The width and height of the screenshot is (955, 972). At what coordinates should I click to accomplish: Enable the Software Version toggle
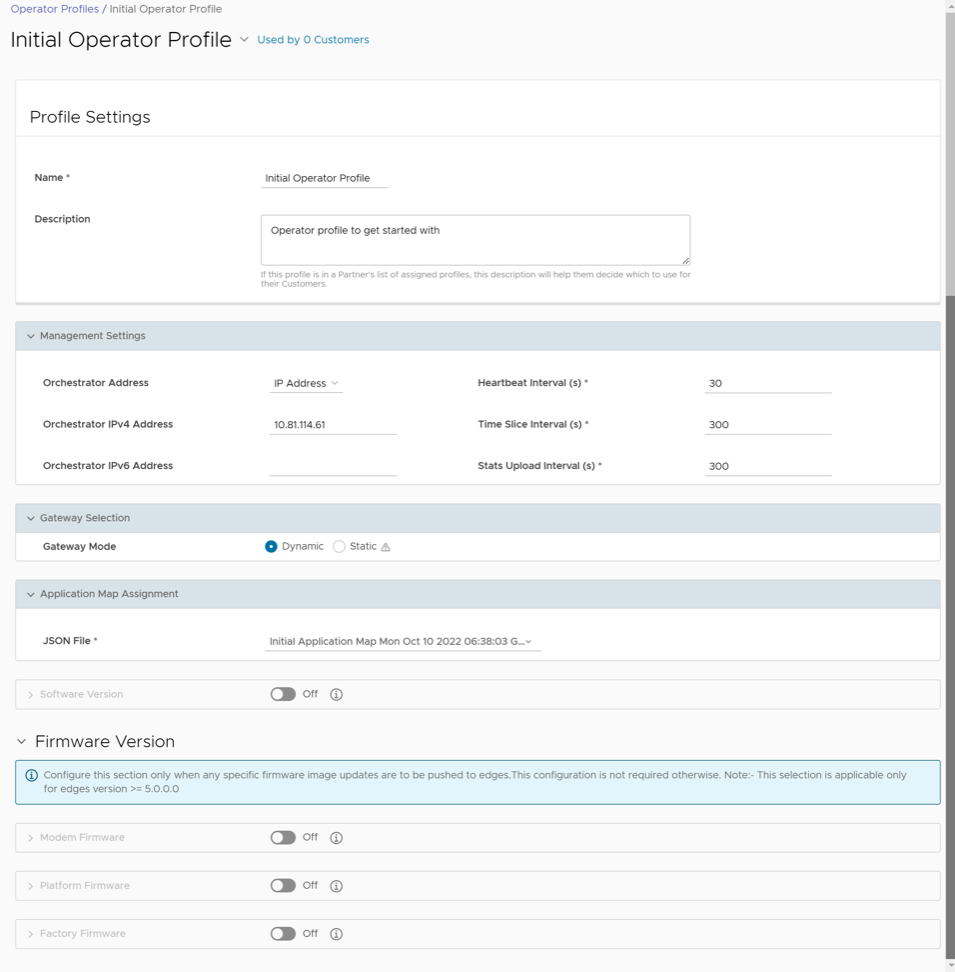click(285, 694)
